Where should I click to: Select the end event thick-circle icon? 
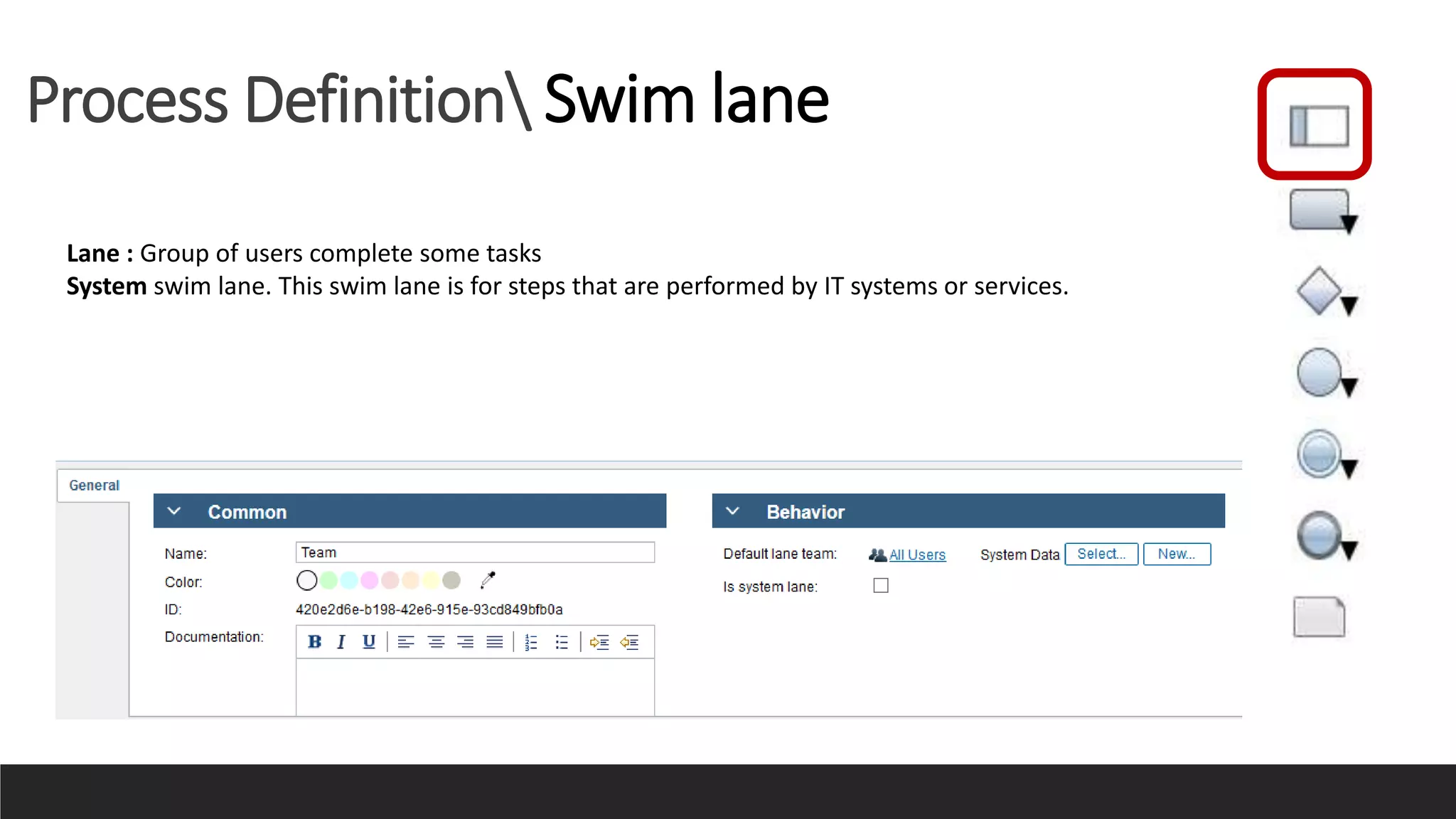[1319, 535]
